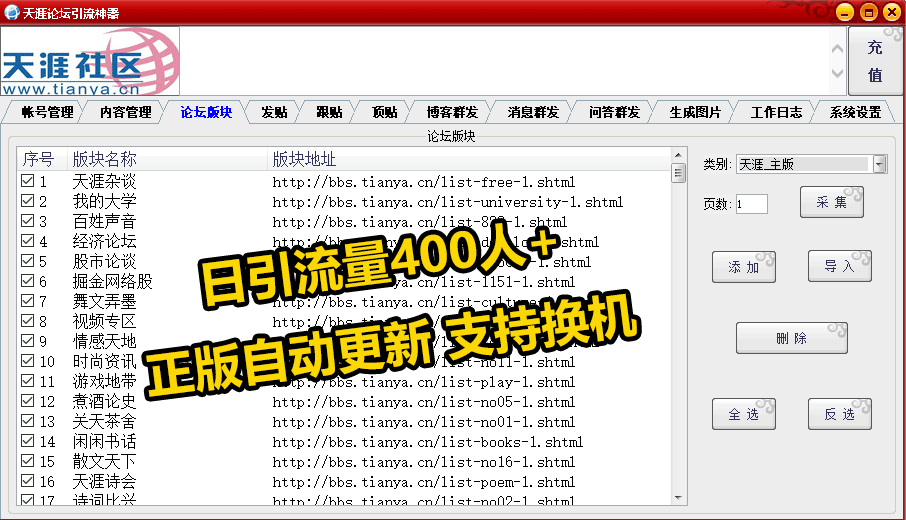Click the Tianya community logo image
Image resolution: width=906 pixels, height=520 pixels.
90,61
